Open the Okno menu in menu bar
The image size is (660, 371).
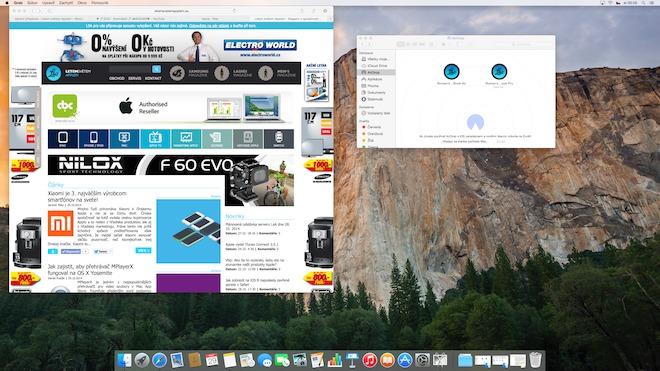click(x=82, y=3)
